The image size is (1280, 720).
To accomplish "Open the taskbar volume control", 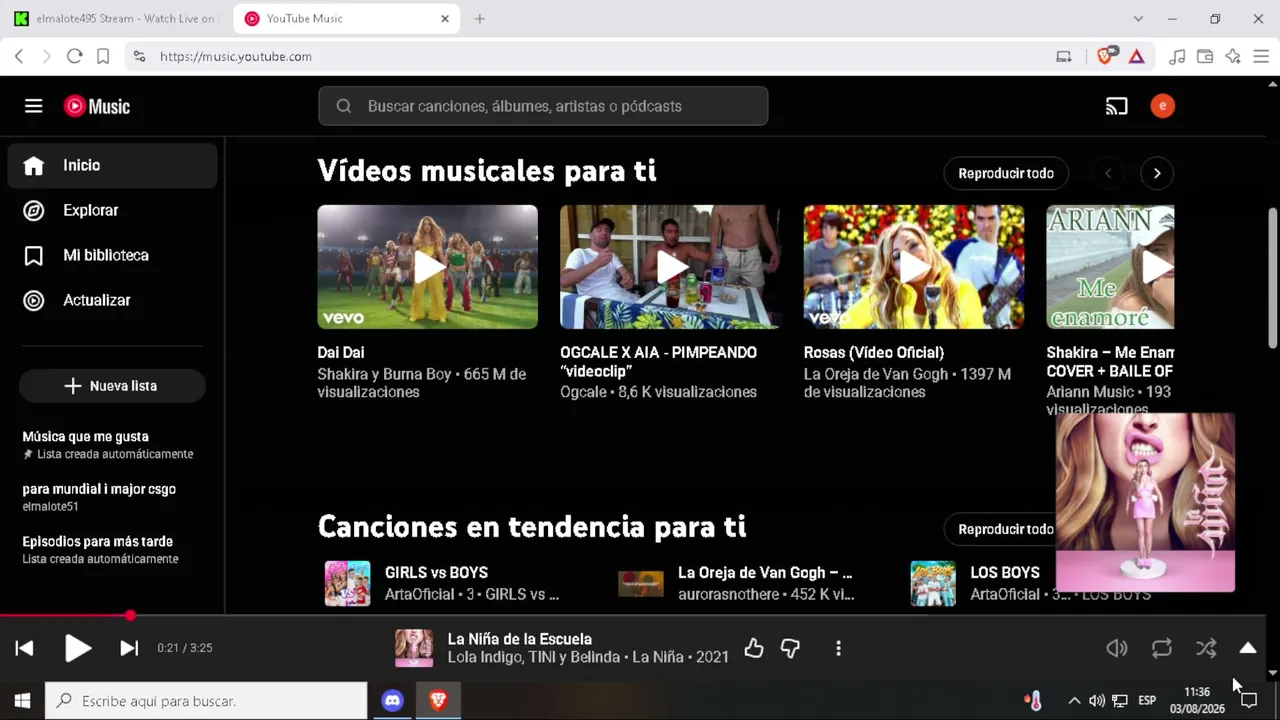I will 1097,701.
